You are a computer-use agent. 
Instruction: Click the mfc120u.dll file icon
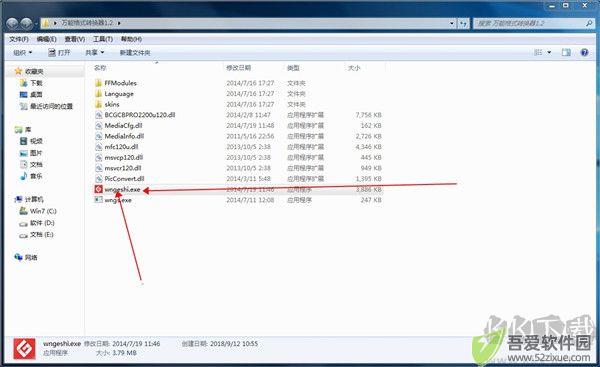point(99,147)
